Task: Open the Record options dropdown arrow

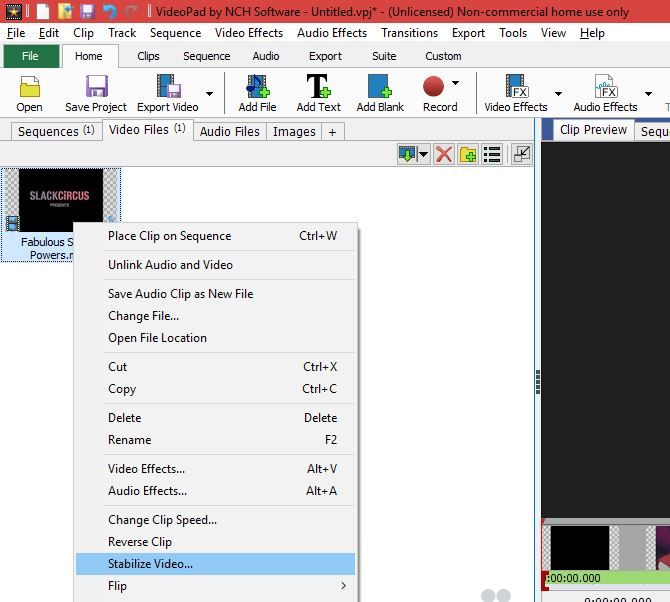Action: click(456, 84)
